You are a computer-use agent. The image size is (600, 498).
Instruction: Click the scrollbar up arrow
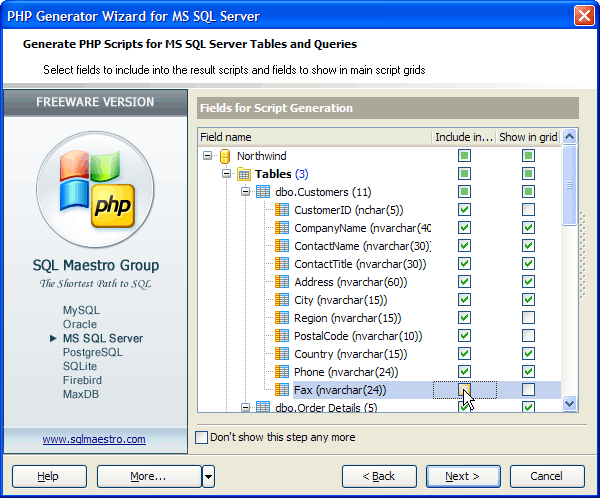[x=569, y=137]
